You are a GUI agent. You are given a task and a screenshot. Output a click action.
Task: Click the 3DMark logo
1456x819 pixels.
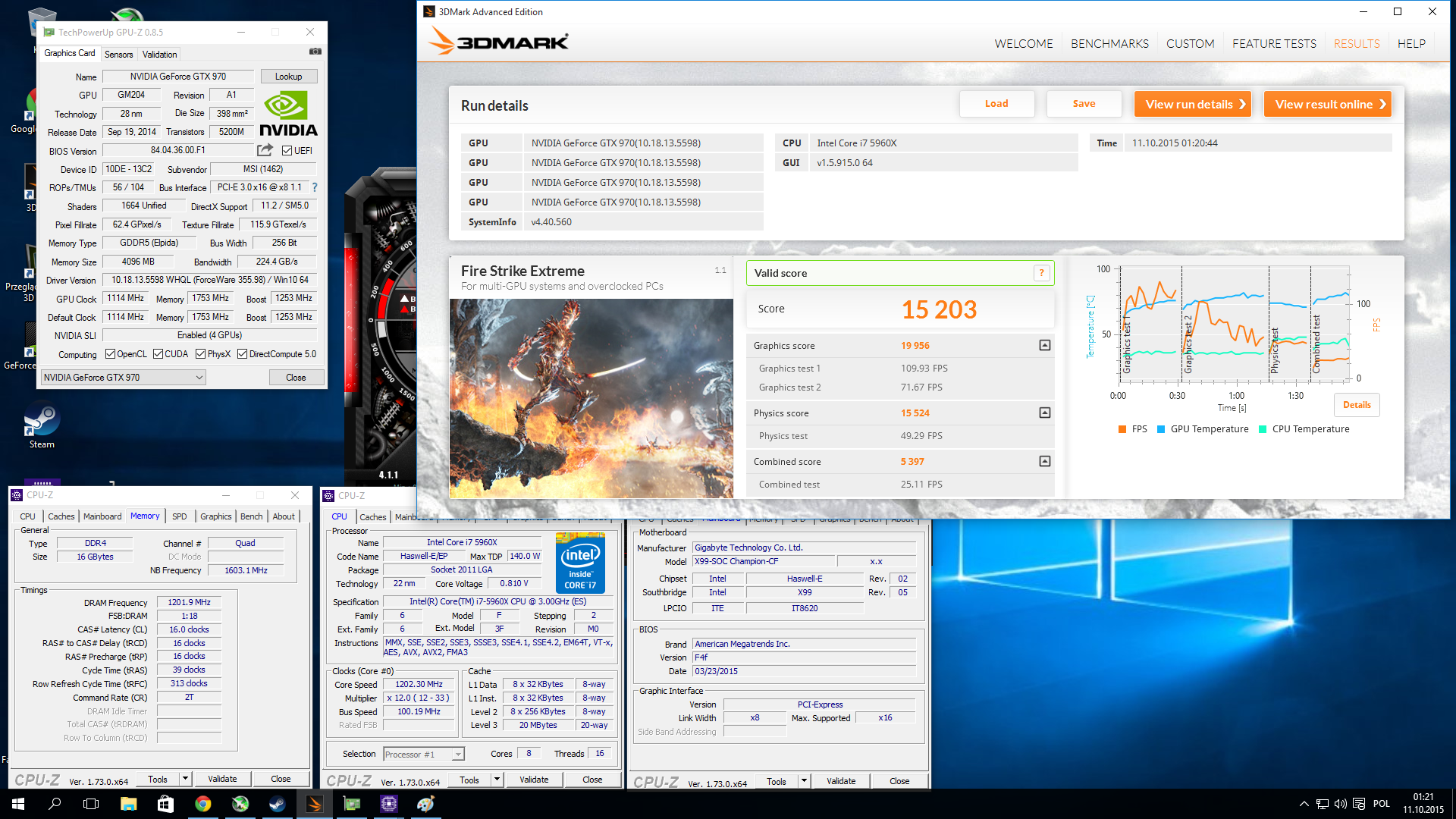pyautogui.click(x=498, y=41)
